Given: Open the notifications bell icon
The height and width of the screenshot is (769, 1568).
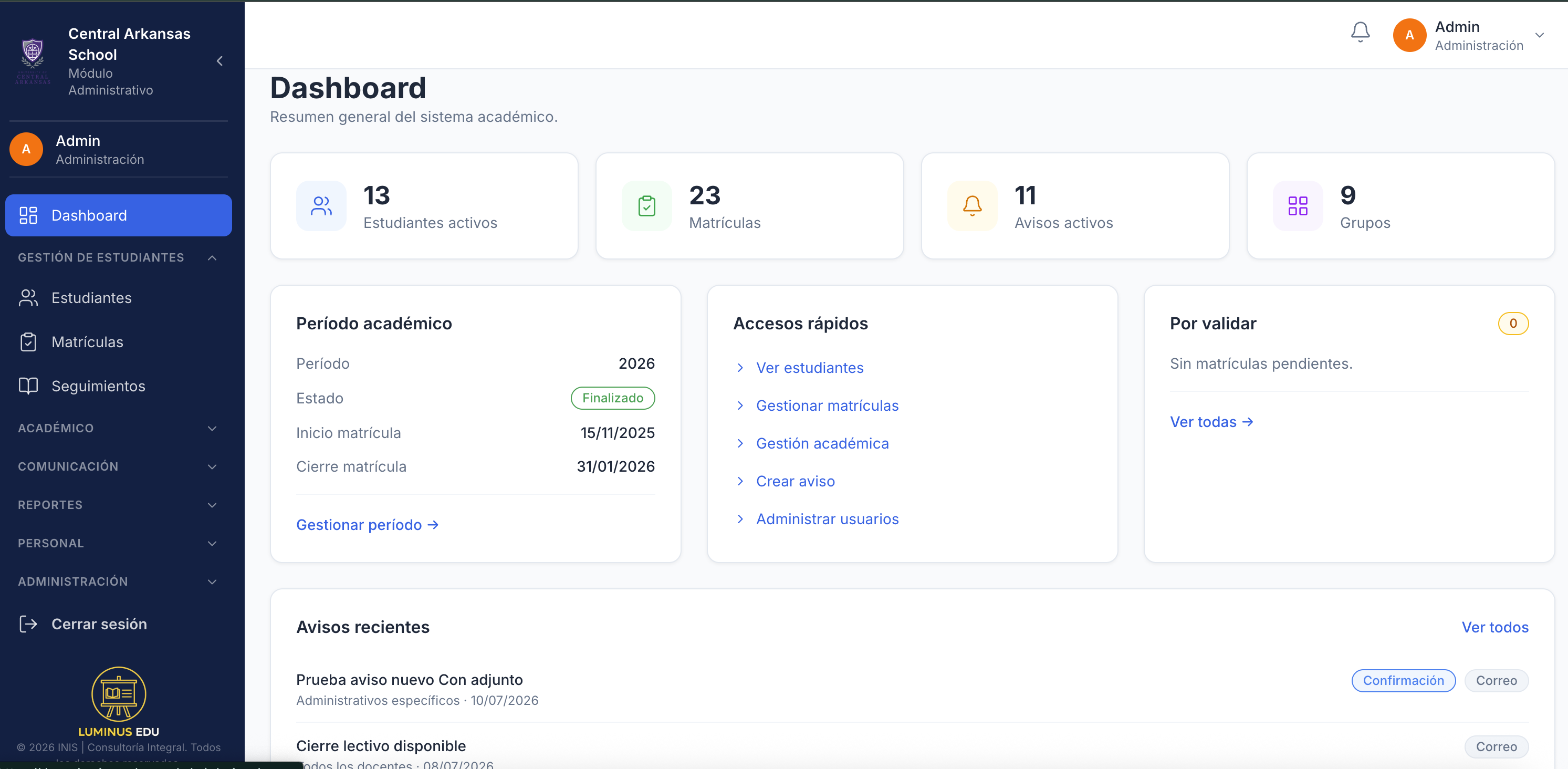Looking at the screenshot, I should point(1360,33).
